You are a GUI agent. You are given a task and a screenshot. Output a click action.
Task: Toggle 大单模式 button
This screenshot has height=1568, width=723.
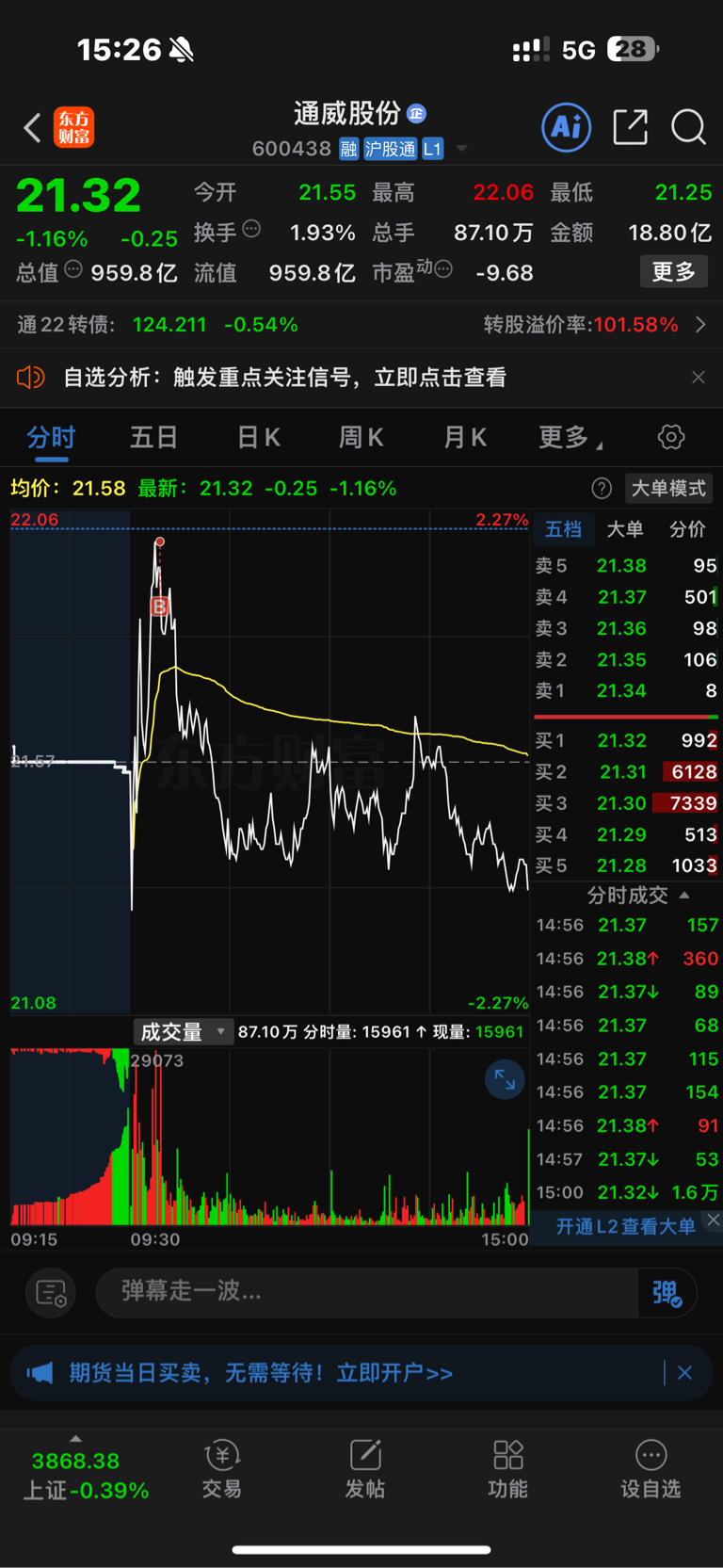point(668,489)
